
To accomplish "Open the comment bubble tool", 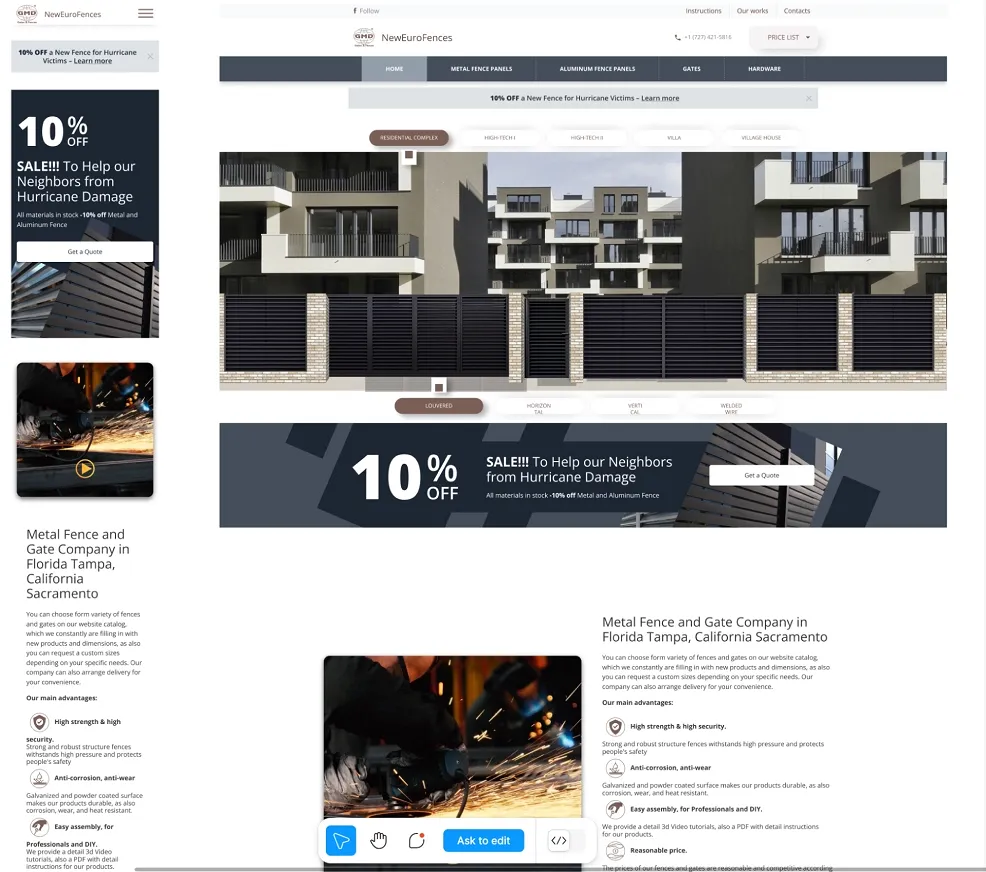I will [417, 840].
